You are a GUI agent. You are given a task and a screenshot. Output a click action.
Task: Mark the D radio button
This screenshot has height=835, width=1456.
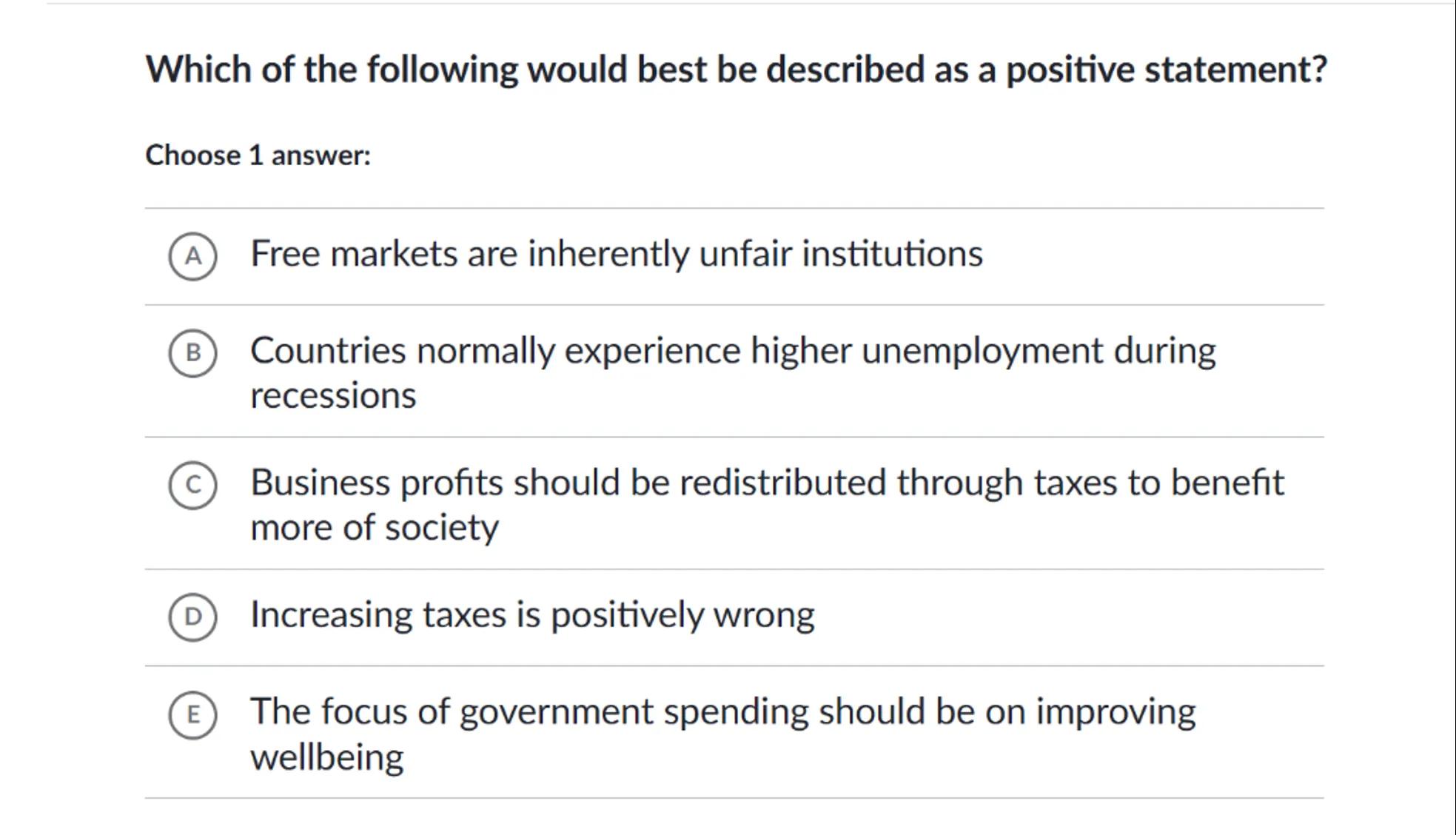point(192,617)
